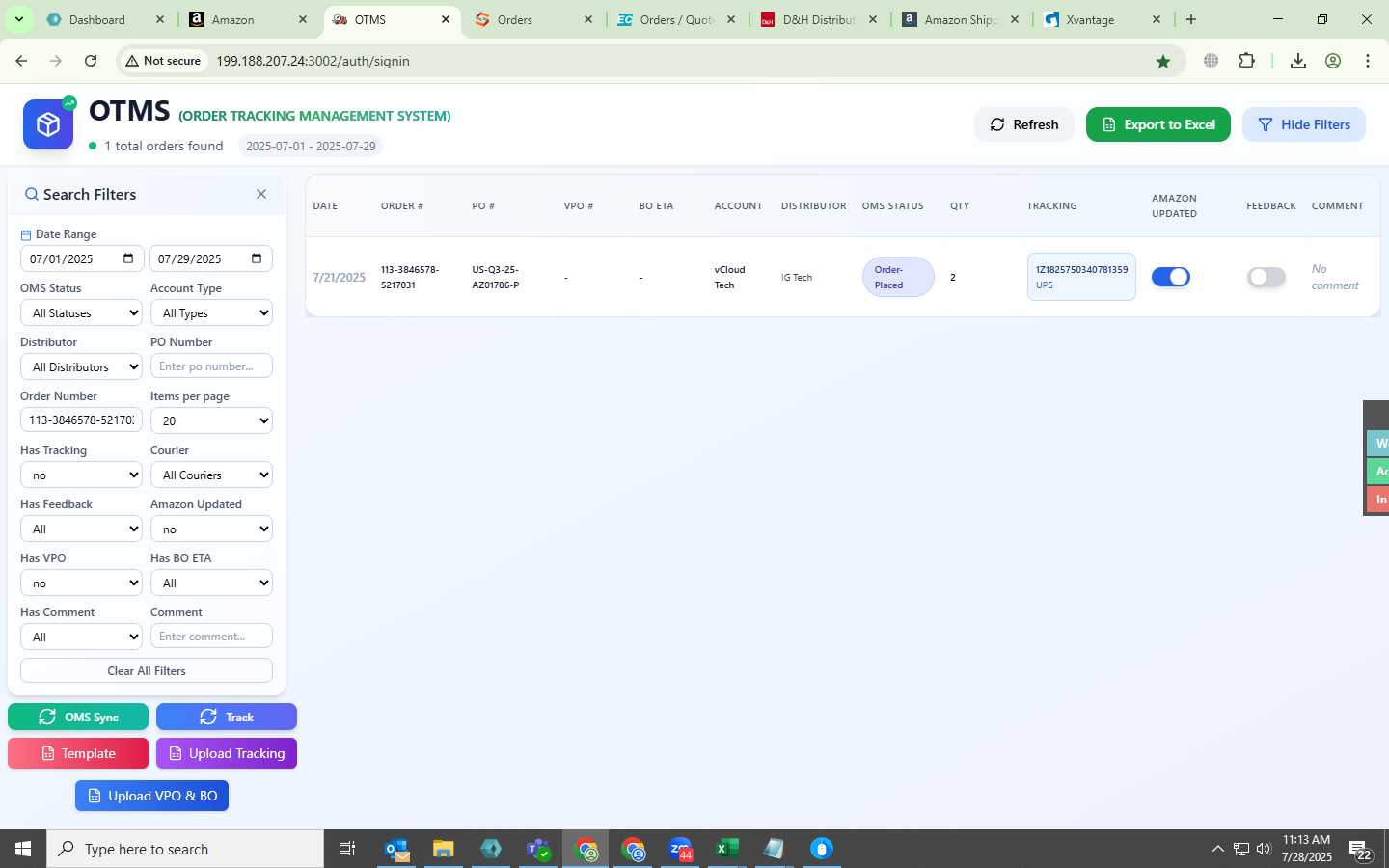Open File Explorer from the taskbar
1389x868 pixels.
443,849
